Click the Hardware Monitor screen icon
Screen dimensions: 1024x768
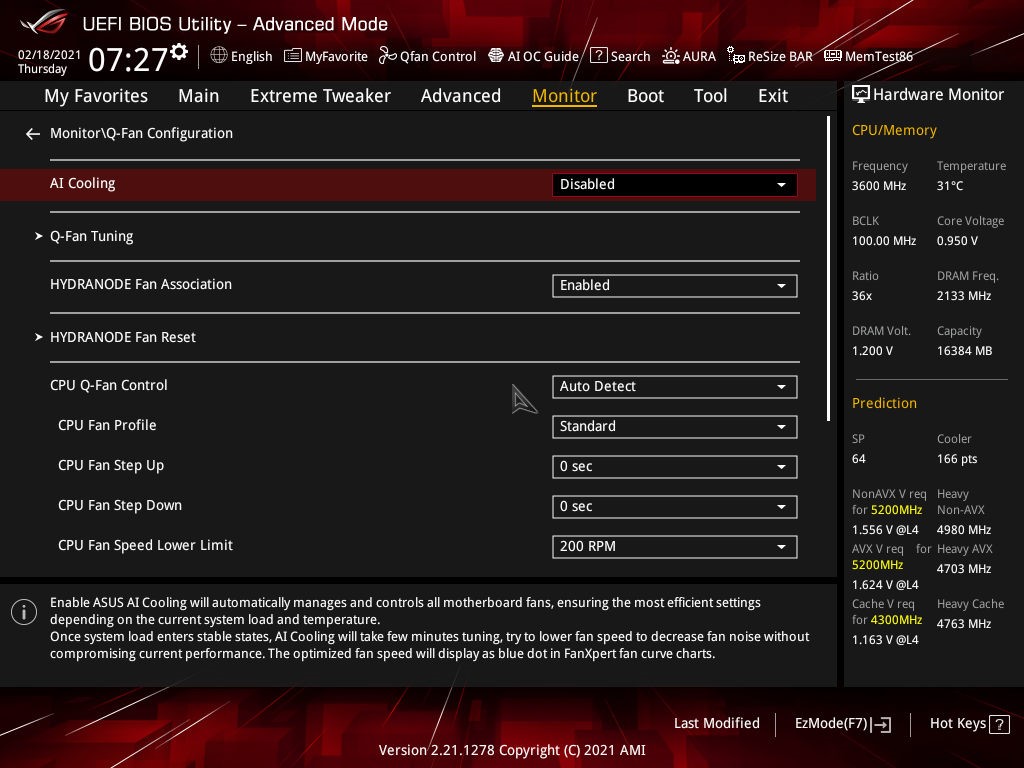coord(861,95)
